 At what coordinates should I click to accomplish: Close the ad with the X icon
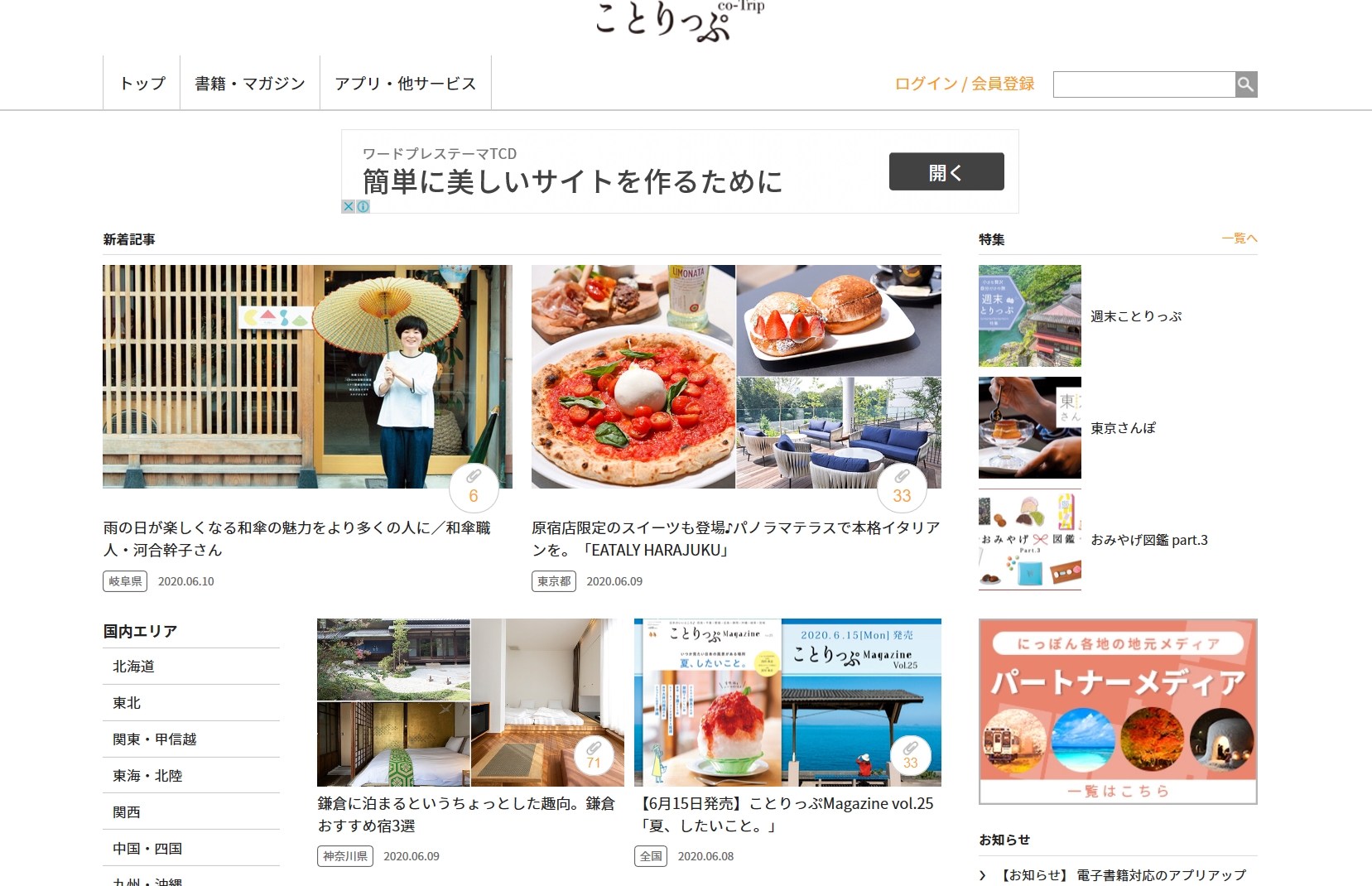[x=349, y=207]
